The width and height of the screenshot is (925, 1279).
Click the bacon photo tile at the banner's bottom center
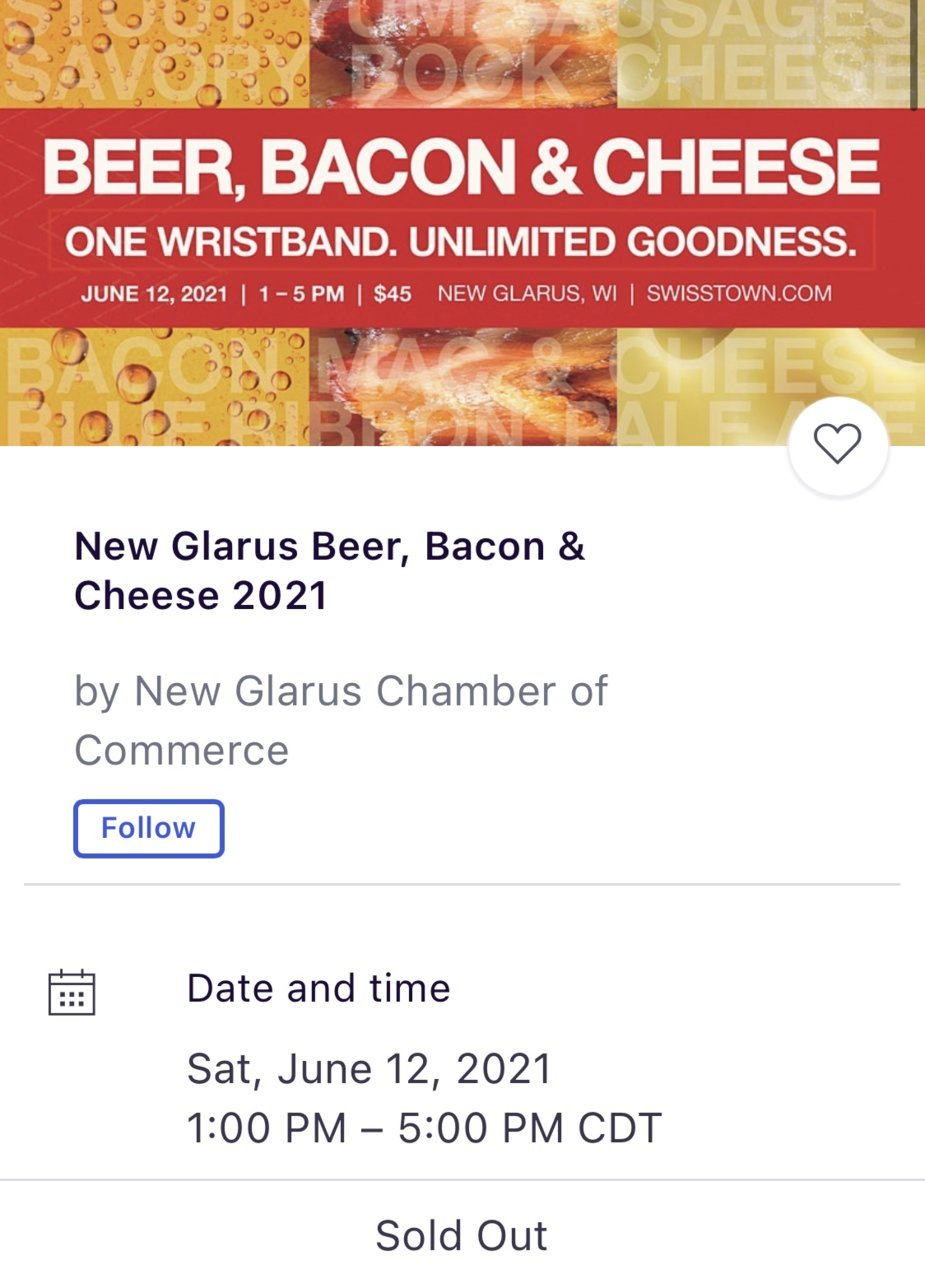pos(463,386)
